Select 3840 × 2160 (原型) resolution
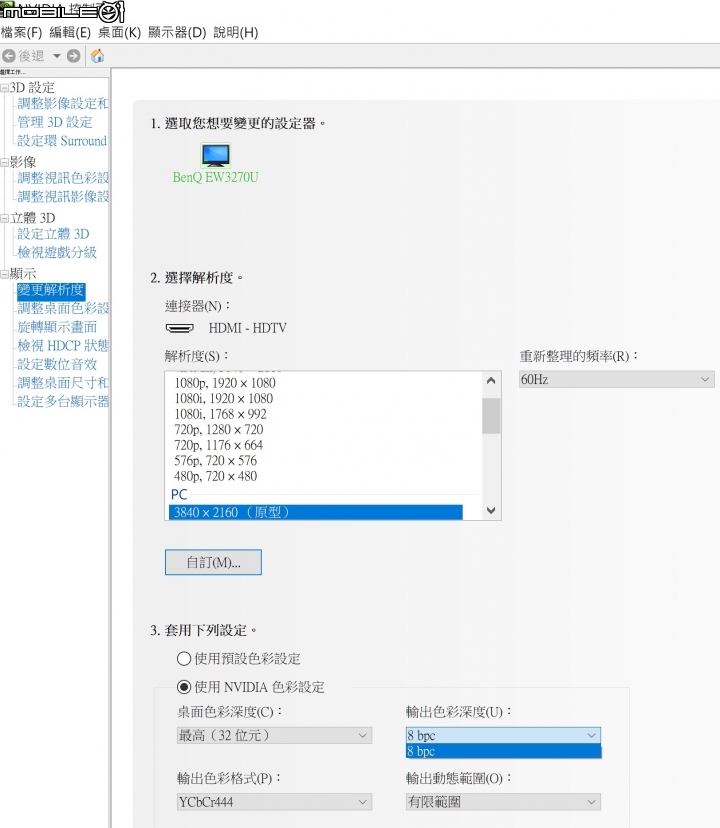This screenshot has width=720, height=828. pos(316,512)
